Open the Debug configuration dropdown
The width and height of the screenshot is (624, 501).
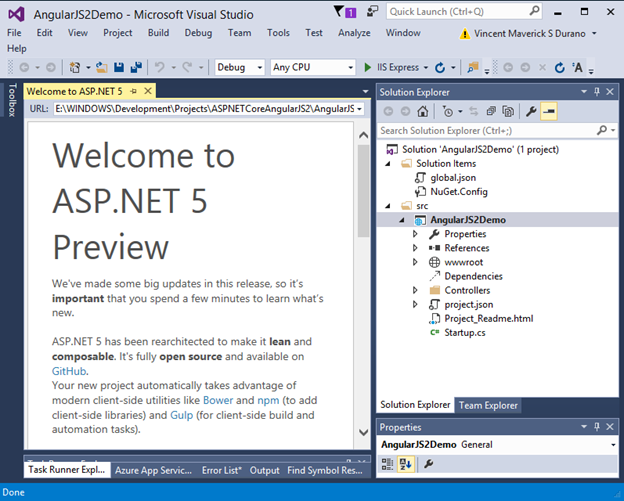[260, 68]
